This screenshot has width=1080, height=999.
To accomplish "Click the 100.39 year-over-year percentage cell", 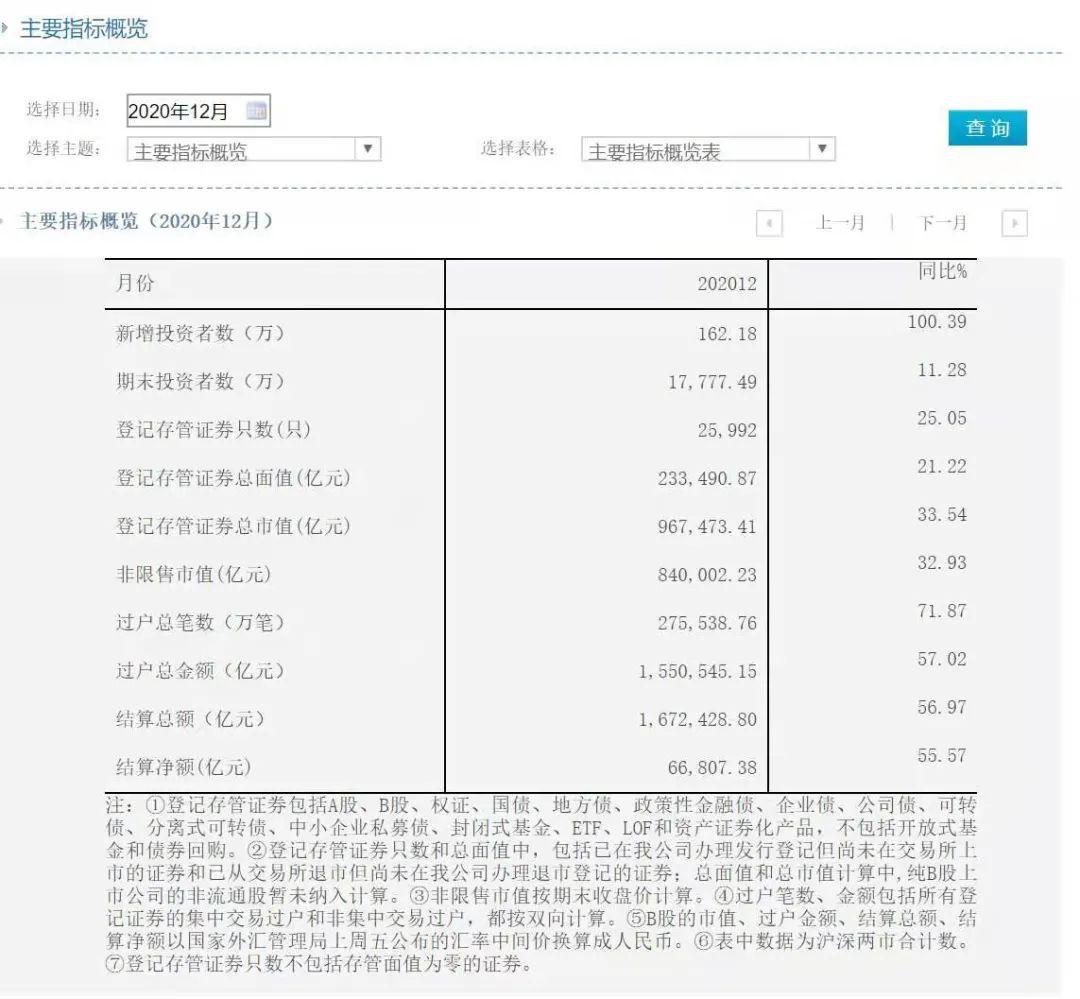I will click(937, 322).
